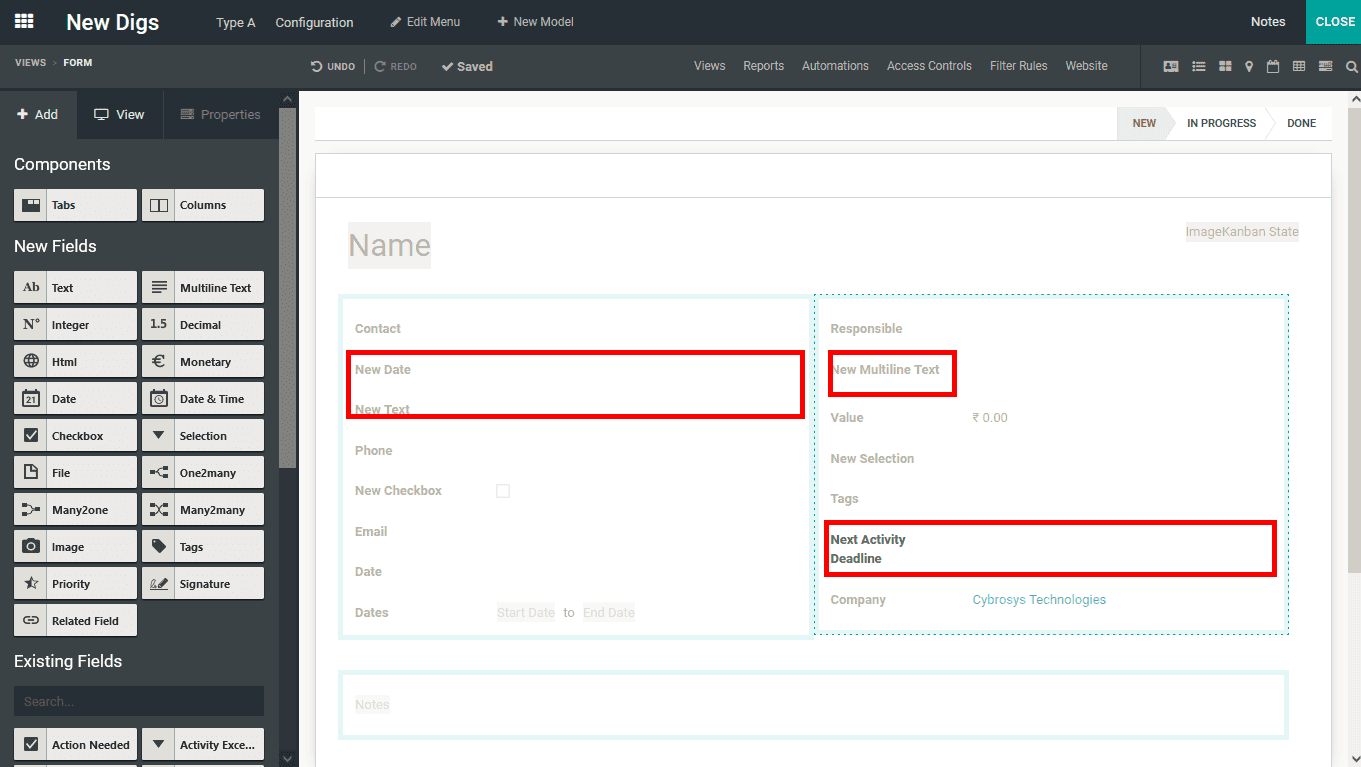This screenshot has width=1361, height=767.
Task: Switch to the Access Controls tab
Action: (929, 66)
